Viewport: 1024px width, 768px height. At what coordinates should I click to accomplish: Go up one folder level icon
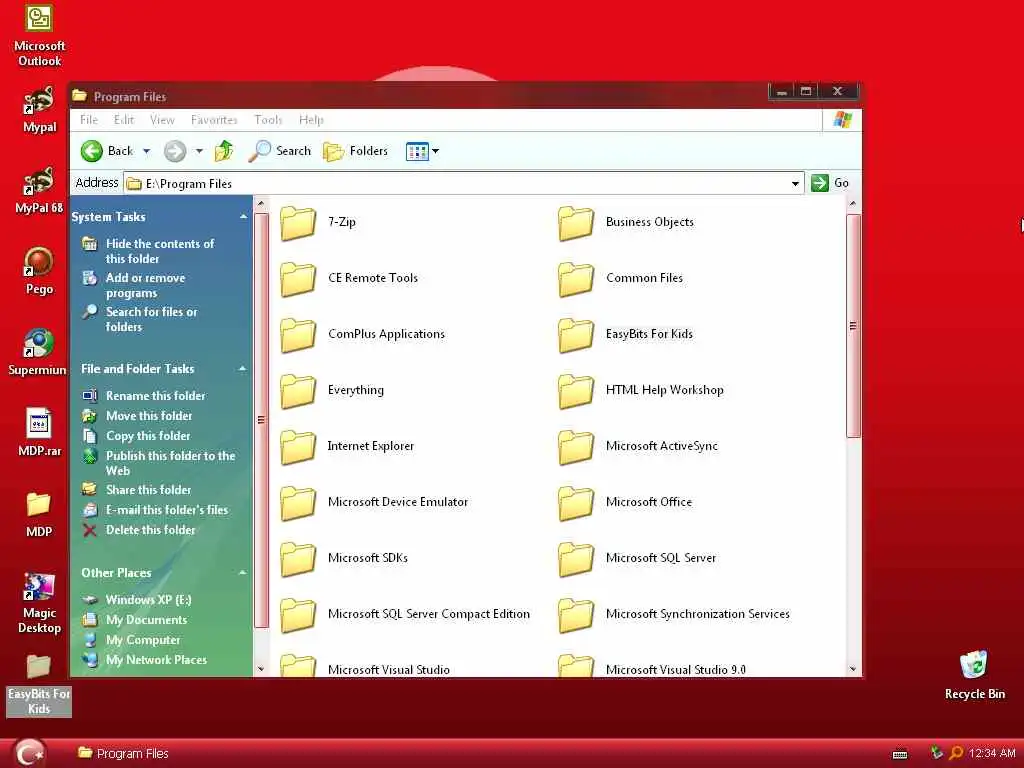click(x=224, y=151)
